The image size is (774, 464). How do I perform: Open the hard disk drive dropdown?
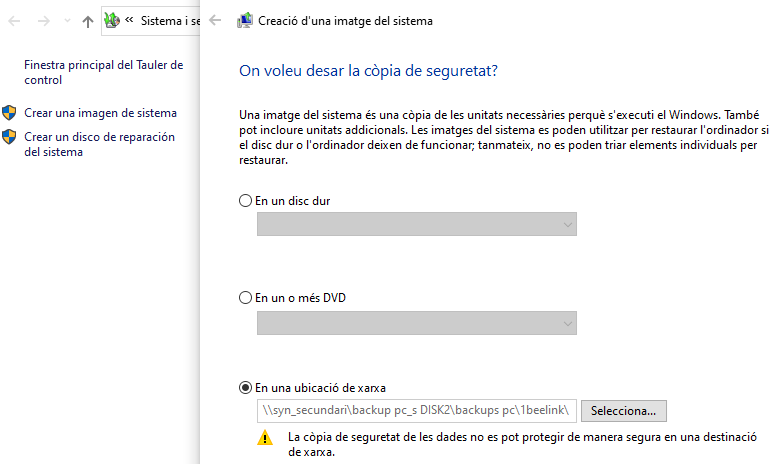click(x=416, y=225)
